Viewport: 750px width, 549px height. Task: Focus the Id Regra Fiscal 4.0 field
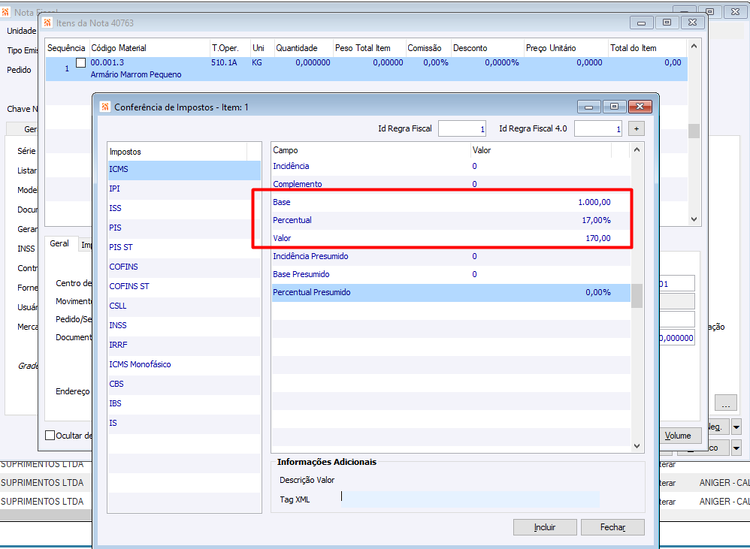click(x=598, y=129)
